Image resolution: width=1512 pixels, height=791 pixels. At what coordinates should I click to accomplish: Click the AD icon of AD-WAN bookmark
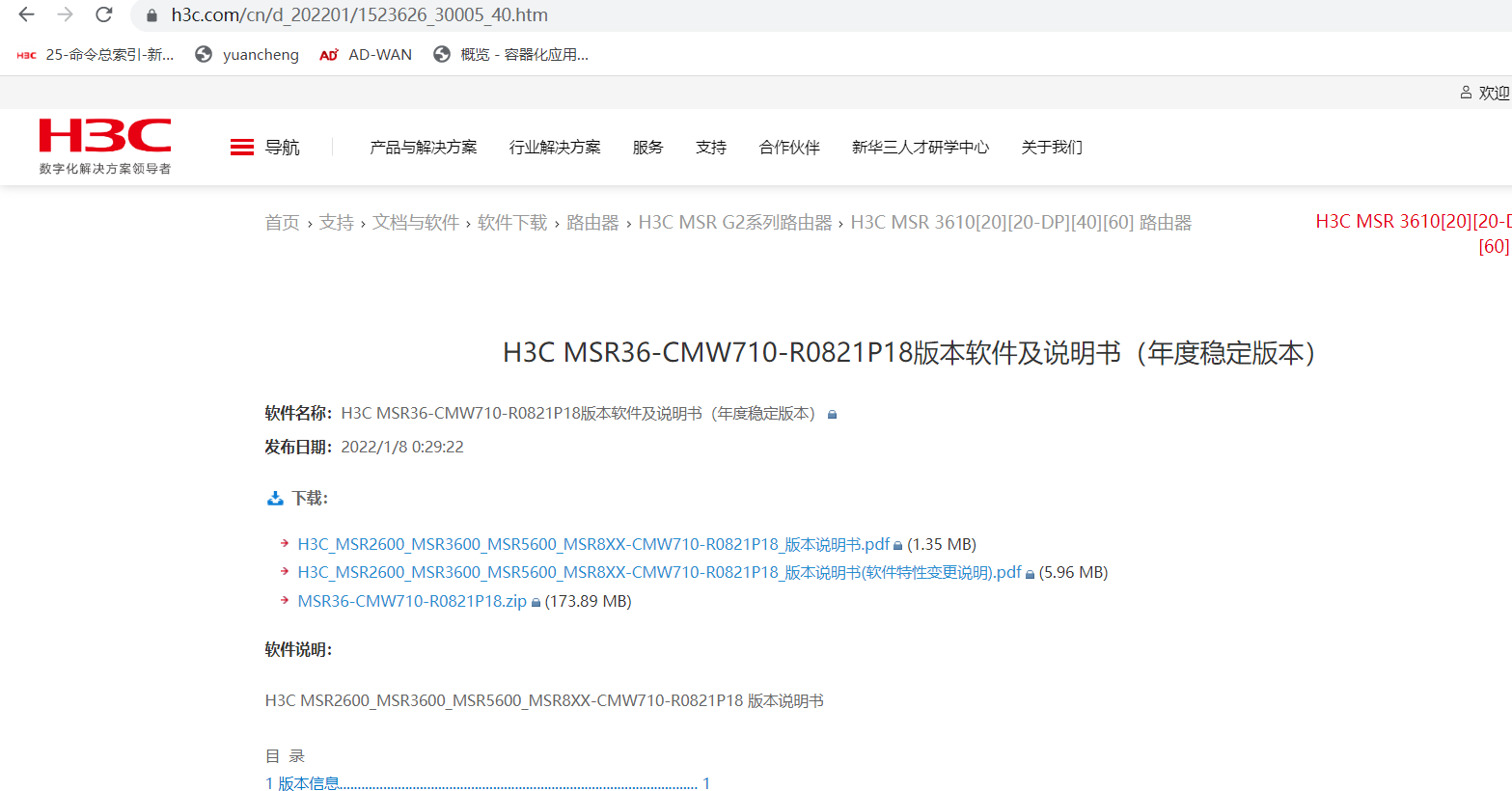point(329,55)
